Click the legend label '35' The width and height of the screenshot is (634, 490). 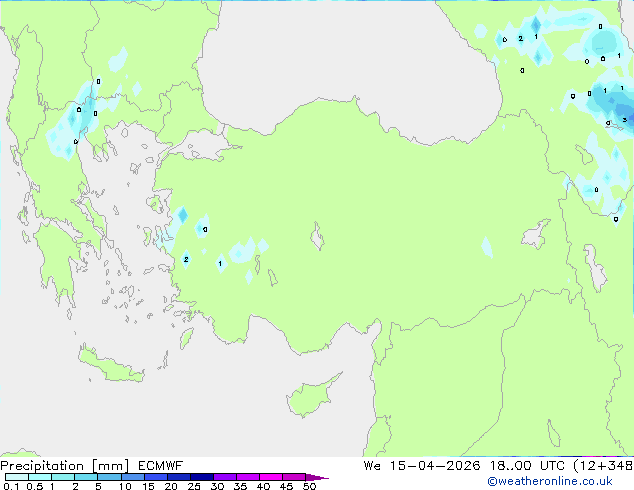tap(240, 486)
